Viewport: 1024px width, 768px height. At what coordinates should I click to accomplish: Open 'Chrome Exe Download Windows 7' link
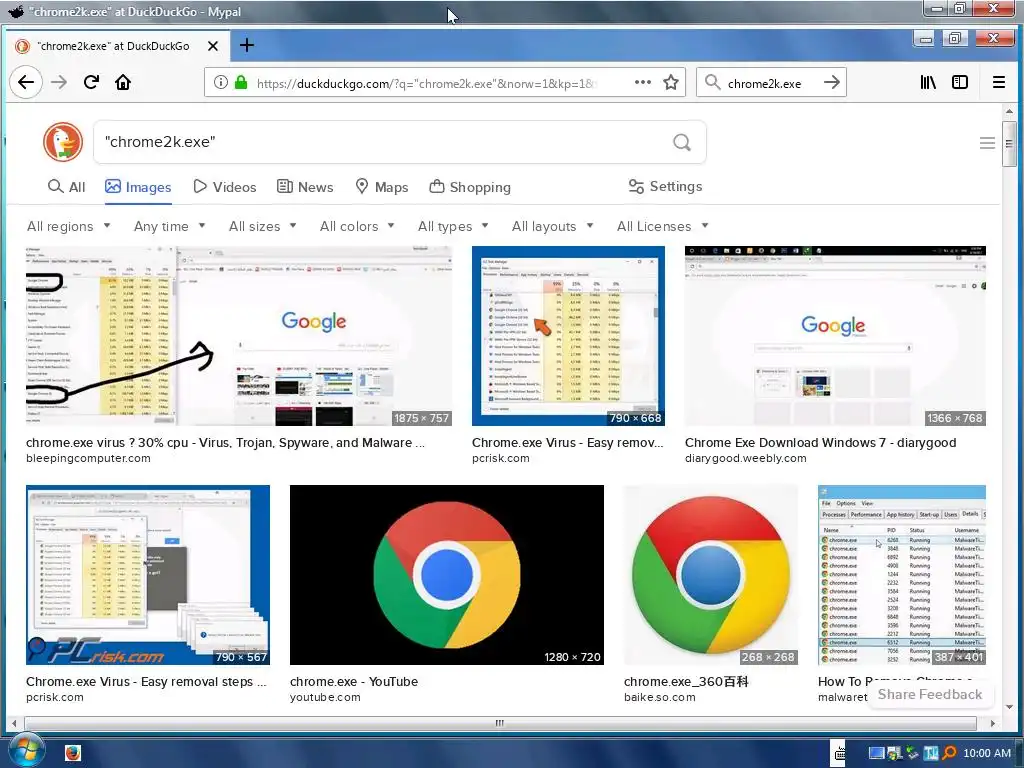point(820,442)
